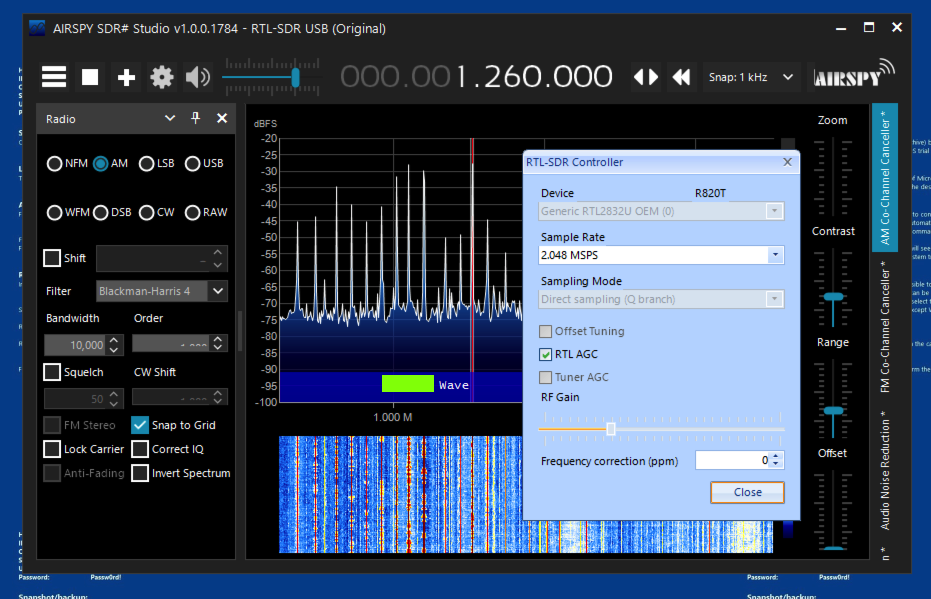Mute audio with the speaker icon
931x599 pixels.
point(198,77)
